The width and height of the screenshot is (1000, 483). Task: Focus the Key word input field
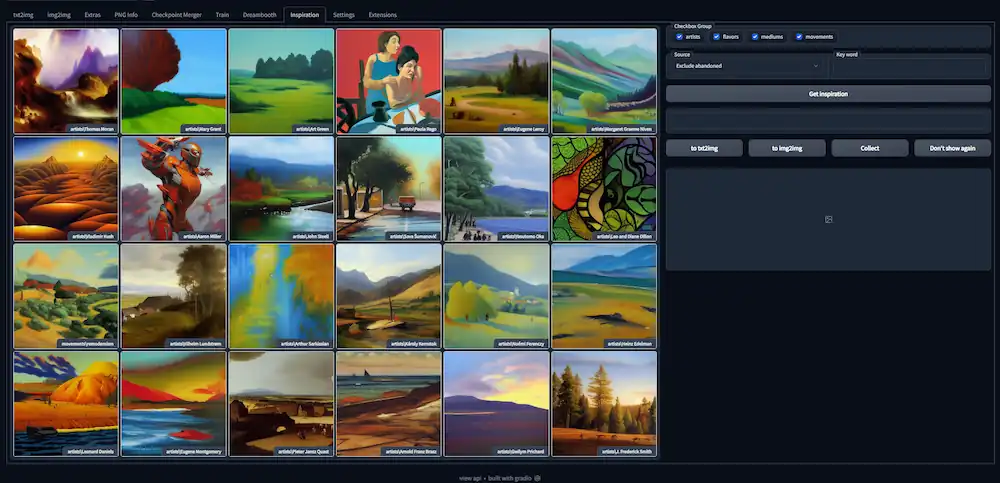[x=909, y=66]
